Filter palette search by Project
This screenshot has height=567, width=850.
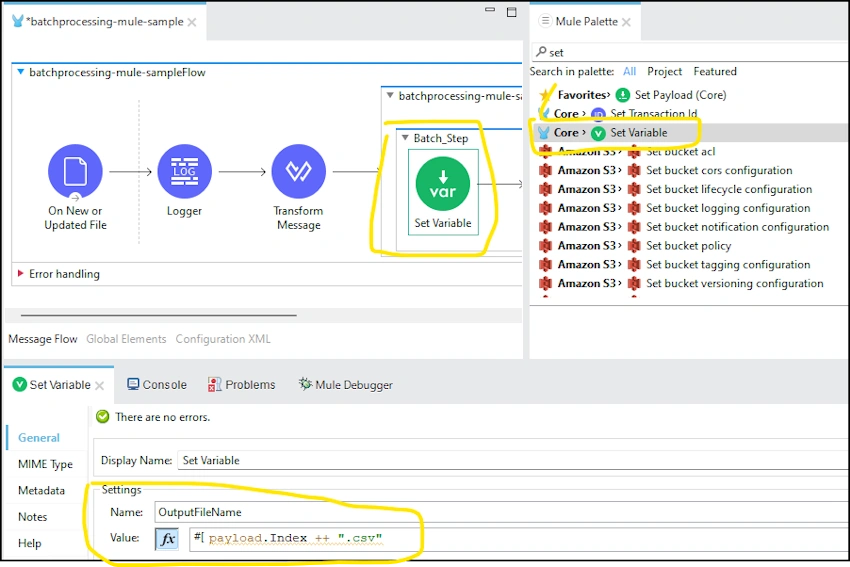[x=665, y=72]
